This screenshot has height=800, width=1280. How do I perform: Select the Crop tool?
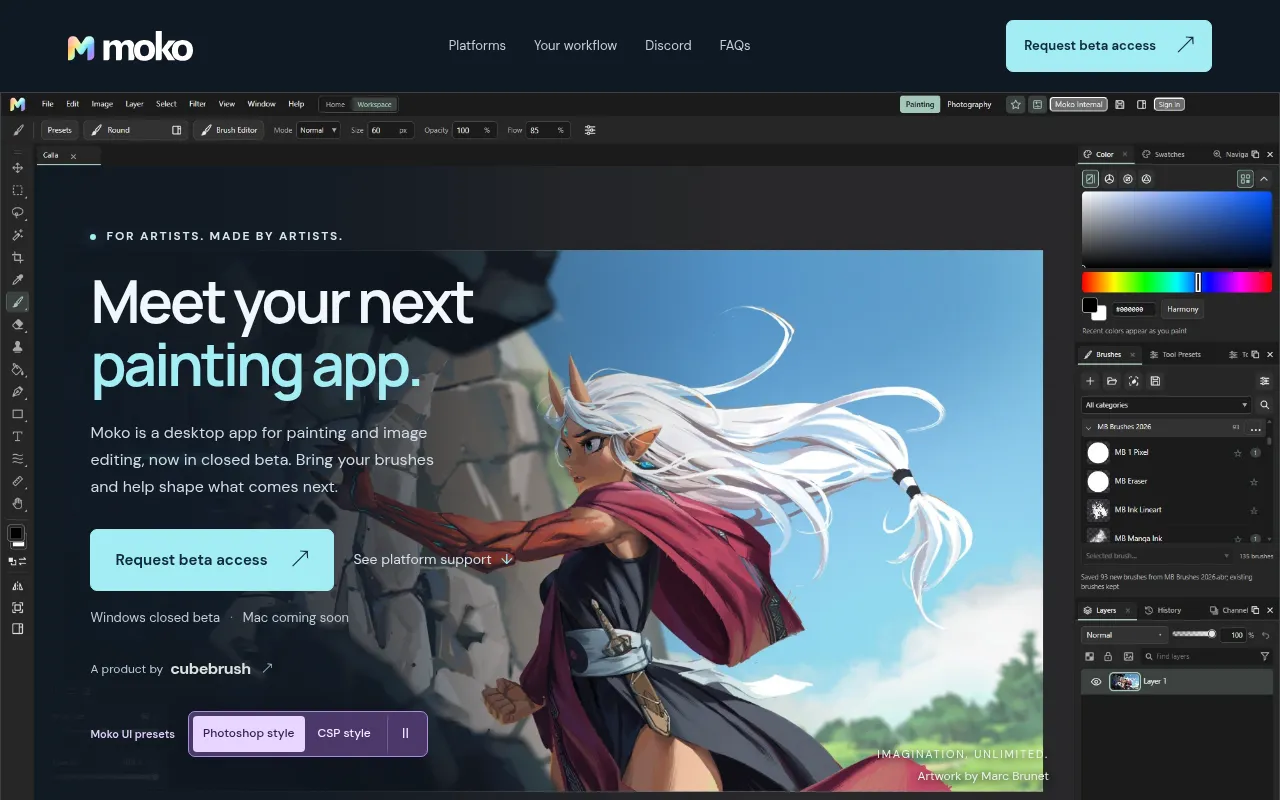click(17, 258)
